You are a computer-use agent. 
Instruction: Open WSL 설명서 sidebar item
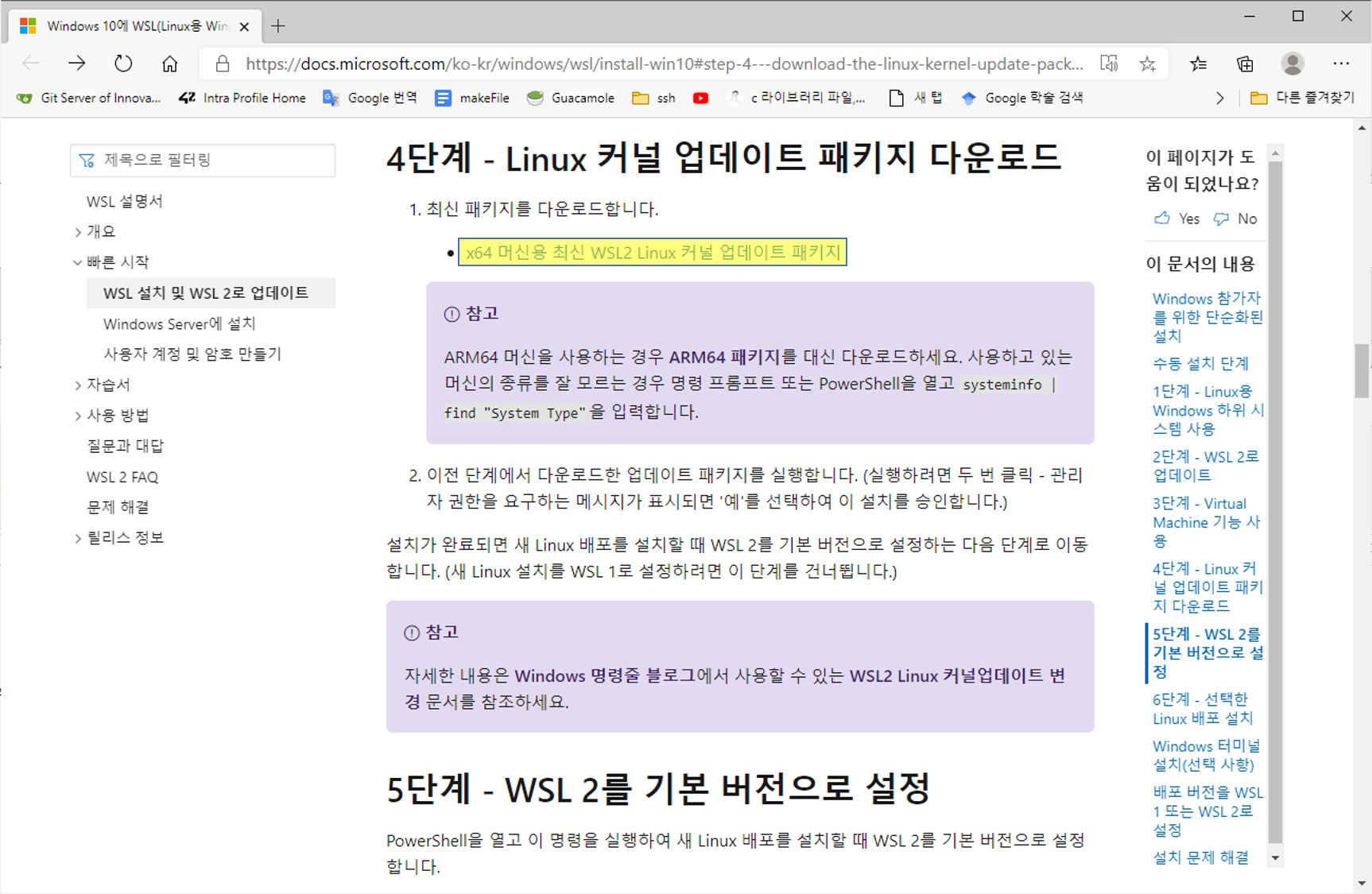125,201
